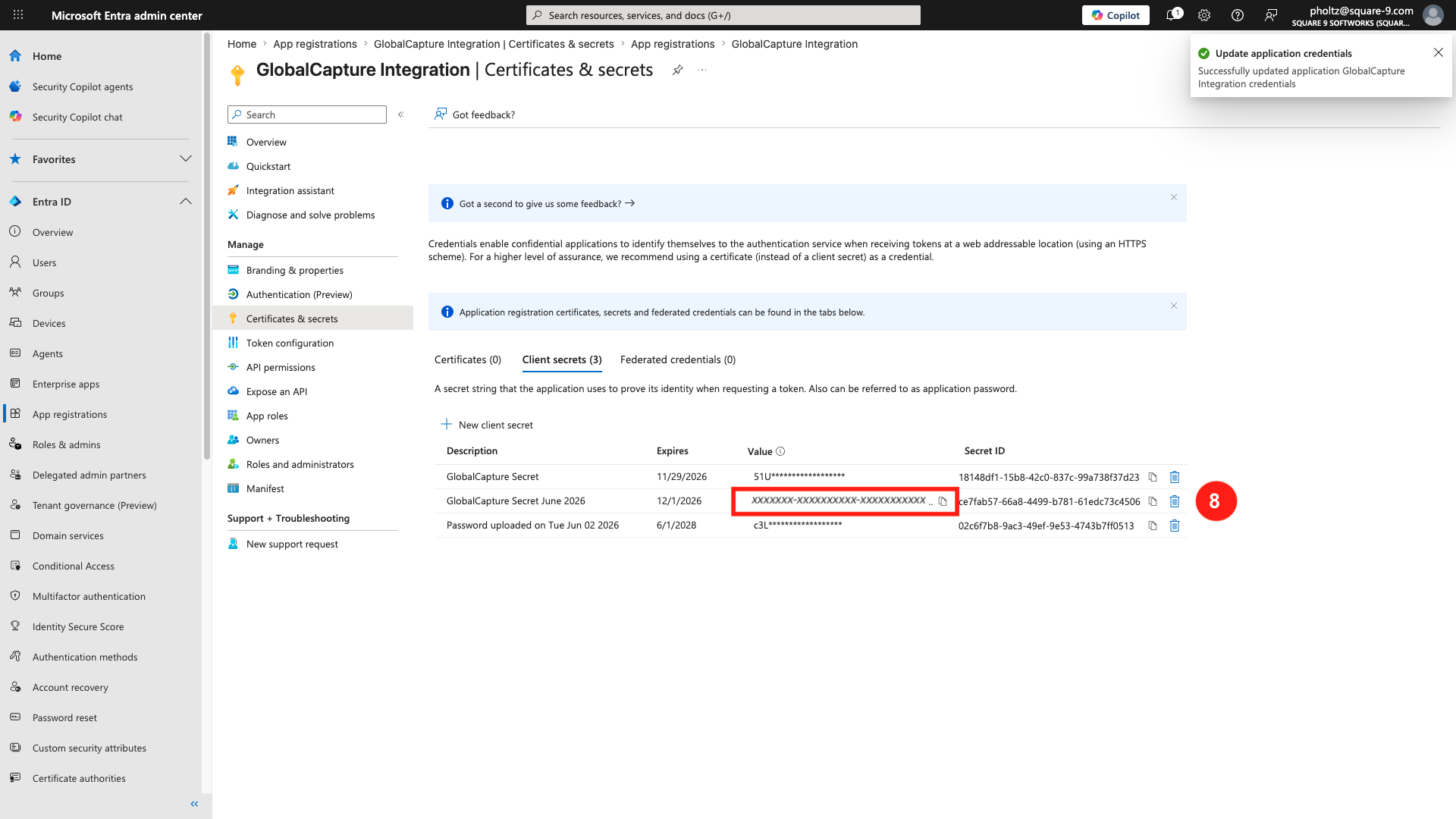Image resolution: width=1456 pixels, height=819 pixels.
Task: Click the Description column header
Action: (x=472, y=450)
